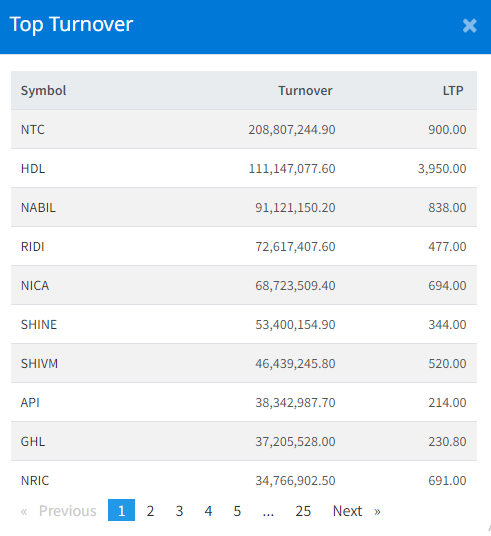Viewport: 491px width, 536px height.
Task: Go to page 3 of results
Action: click(179, 511)
